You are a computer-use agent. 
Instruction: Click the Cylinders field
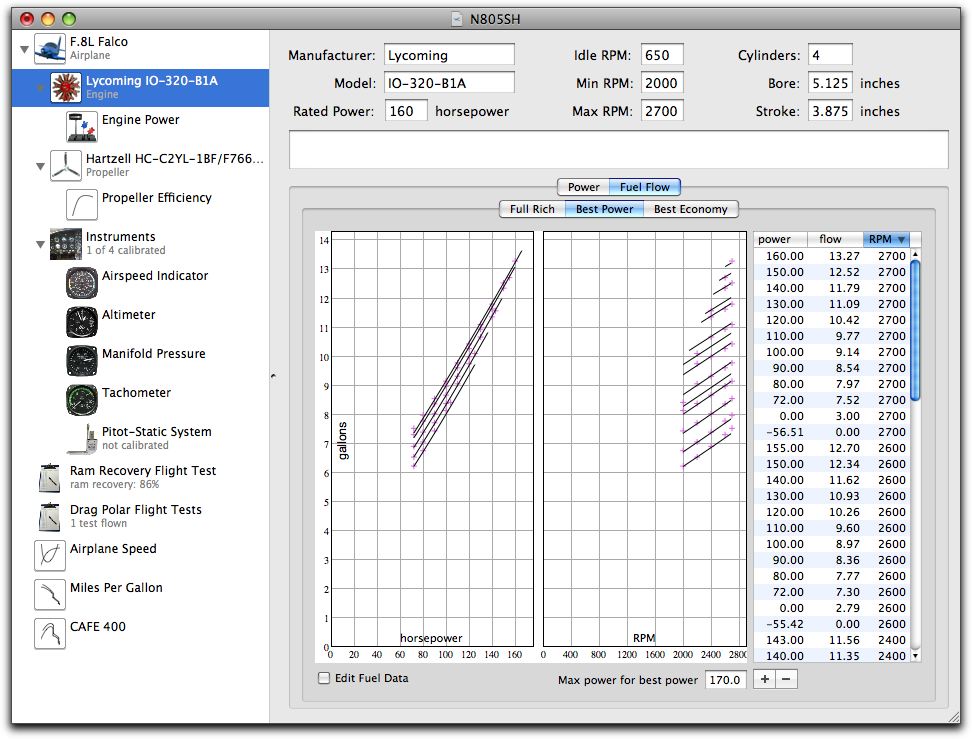pos(831,55)
